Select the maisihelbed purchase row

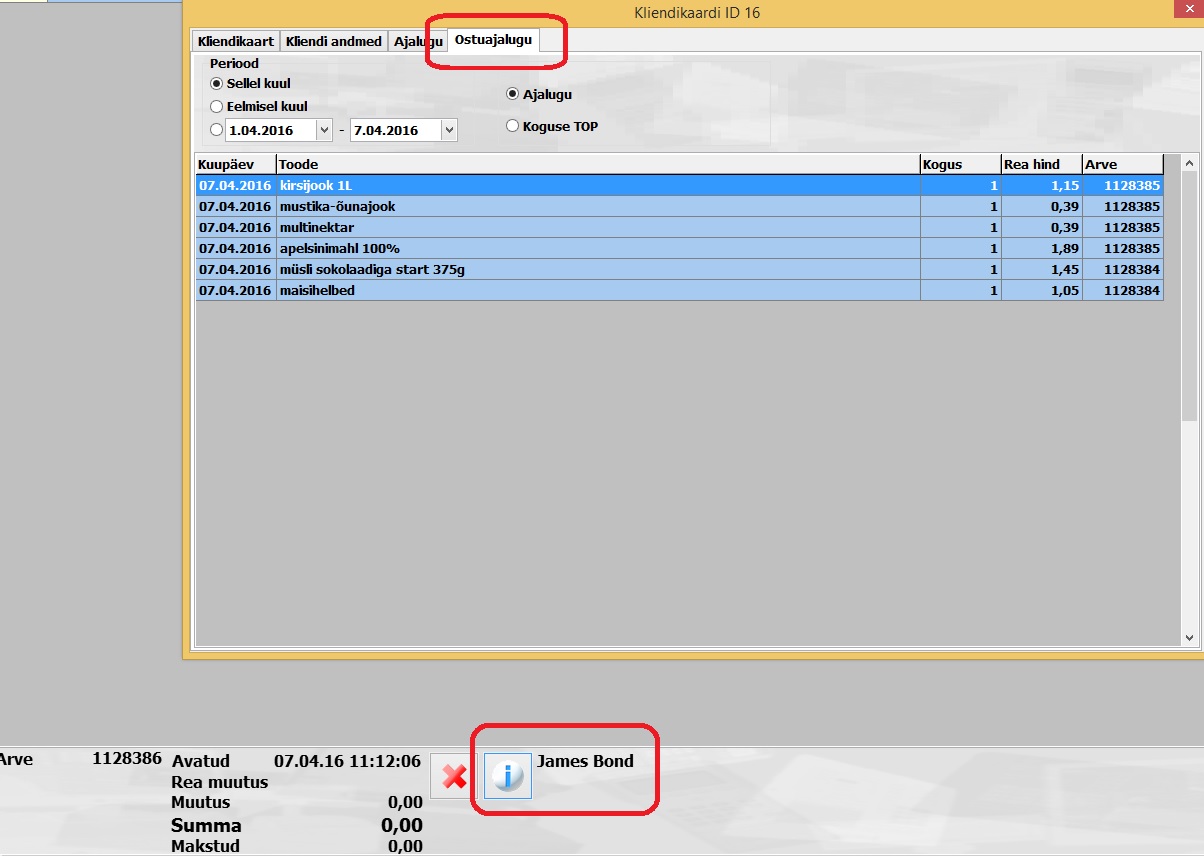[x=597, y=290]
